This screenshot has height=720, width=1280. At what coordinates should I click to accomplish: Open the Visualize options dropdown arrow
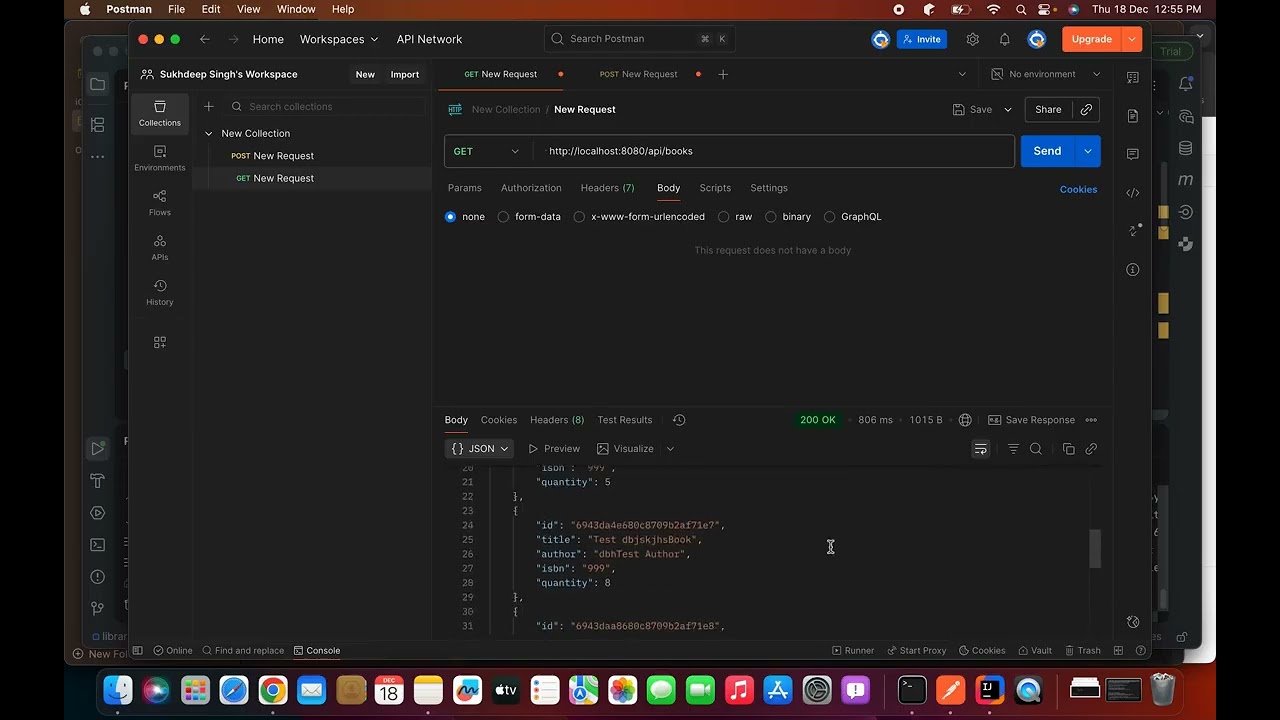tap(670, 449)
